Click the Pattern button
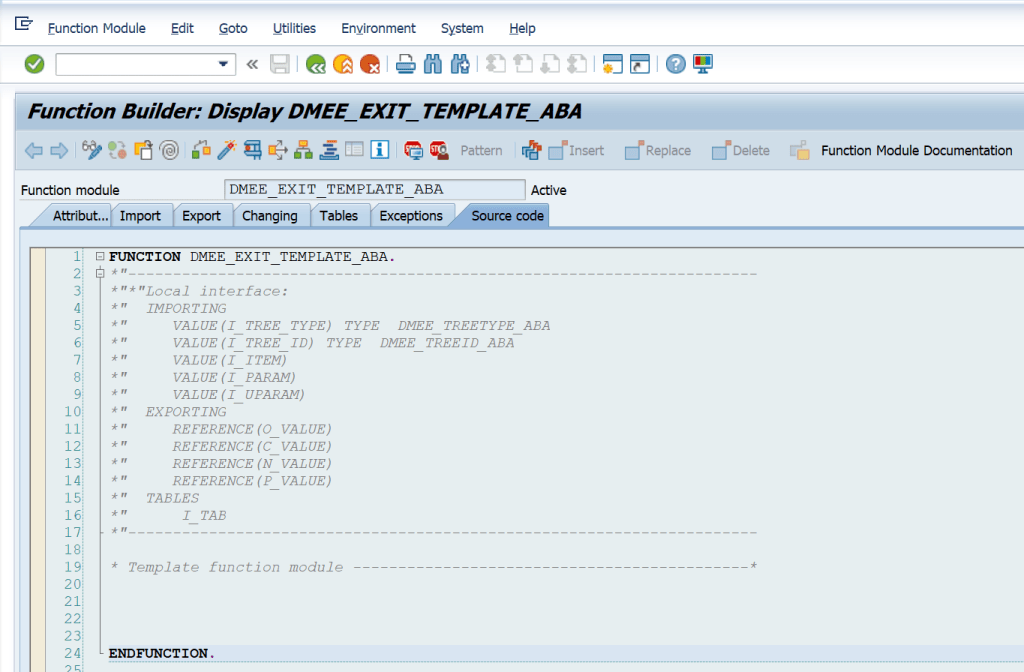This screenshot has width=1024, height=672. point(481,150)
